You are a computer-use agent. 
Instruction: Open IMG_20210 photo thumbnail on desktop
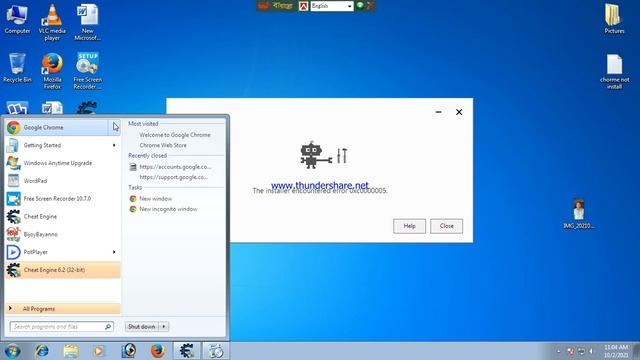pyautogui.click(x=578, y=214)
